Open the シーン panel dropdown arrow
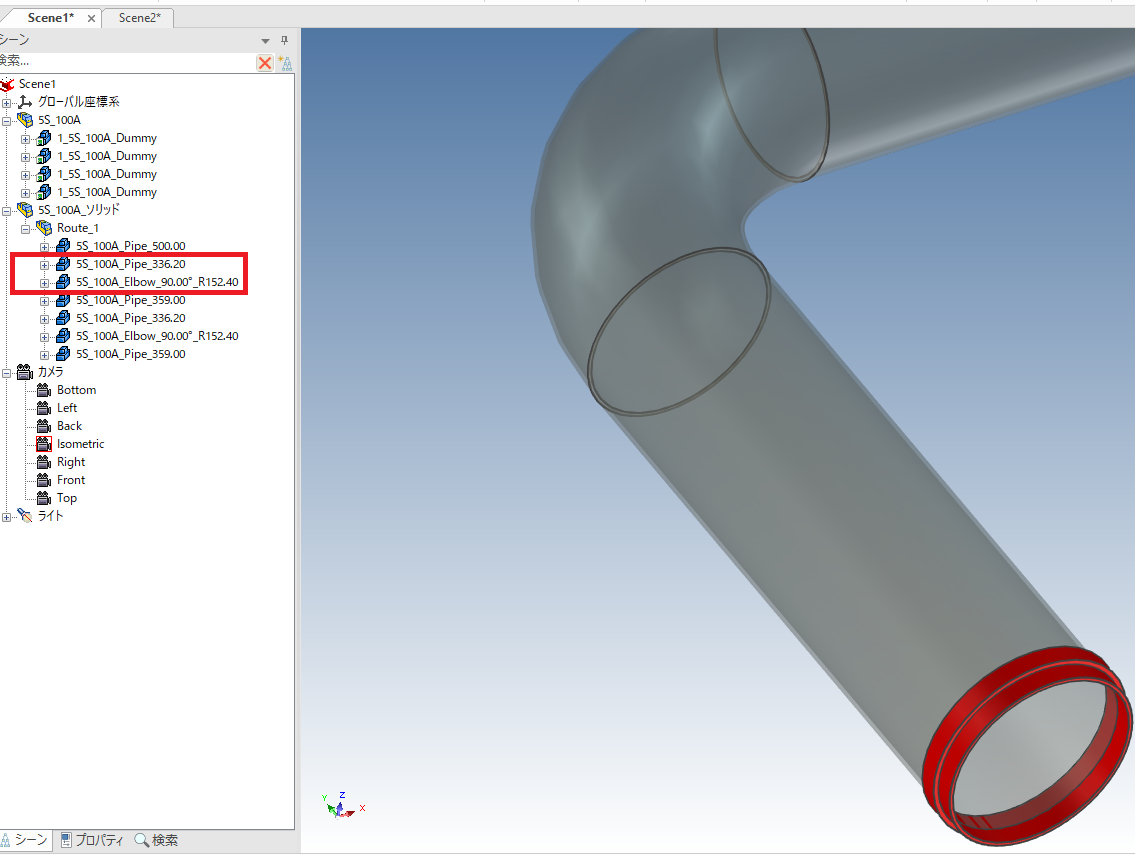Screen dimensions: 1135x855 (265, 41)
